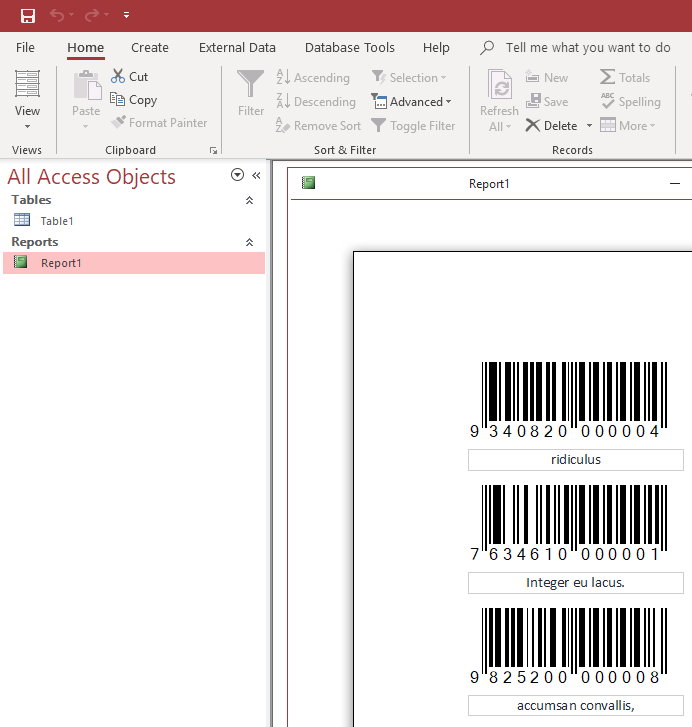Select the Format Painter tool

(159, 122)
